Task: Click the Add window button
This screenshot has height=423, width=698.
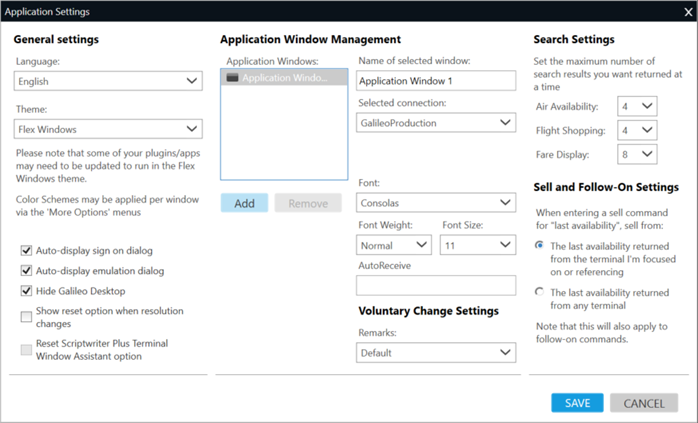Action: pos(244,203)
